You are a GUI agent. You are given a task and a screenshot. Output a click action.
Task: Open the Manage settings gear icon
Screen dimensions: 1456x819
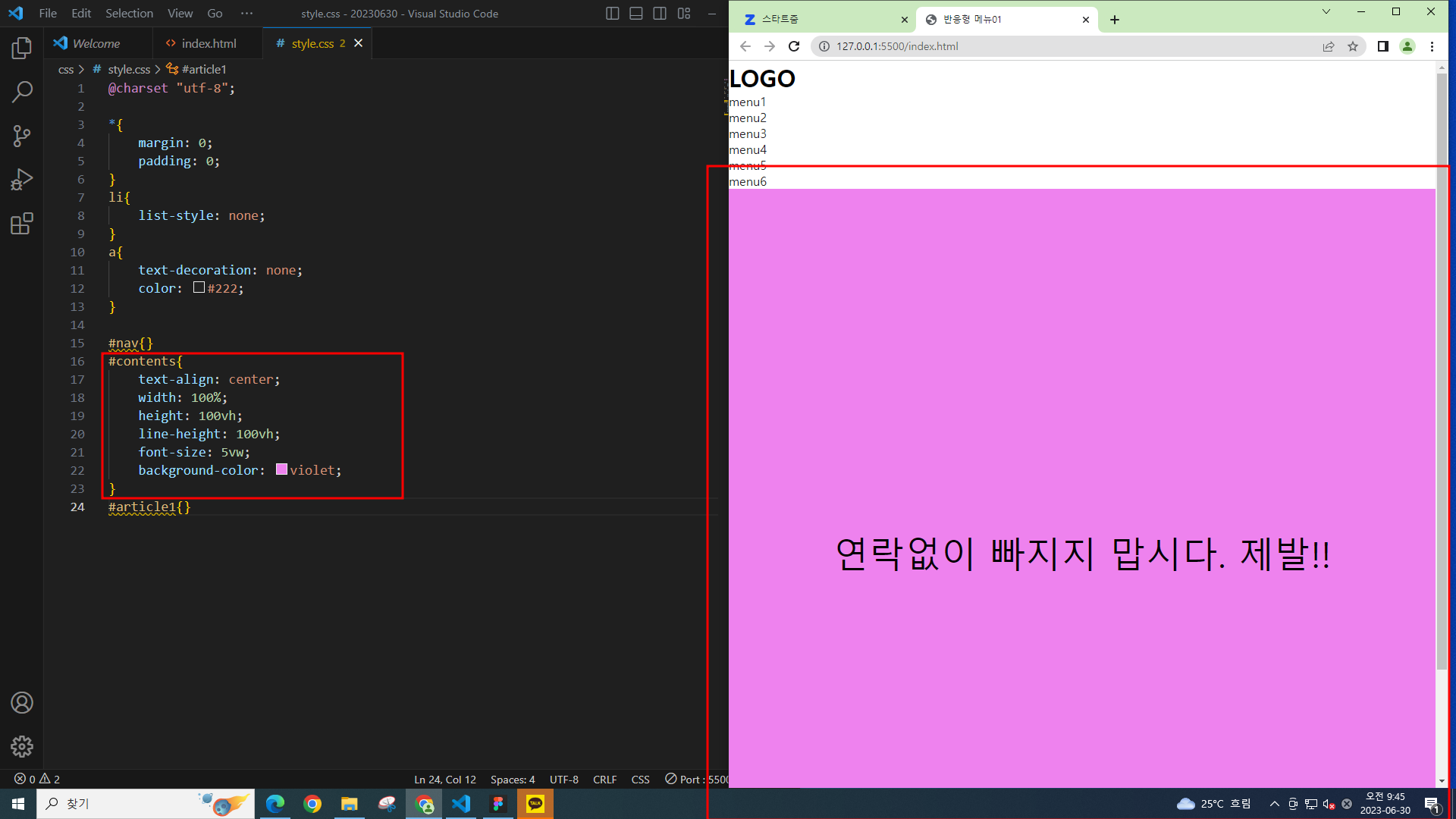(x=22, y=747)
